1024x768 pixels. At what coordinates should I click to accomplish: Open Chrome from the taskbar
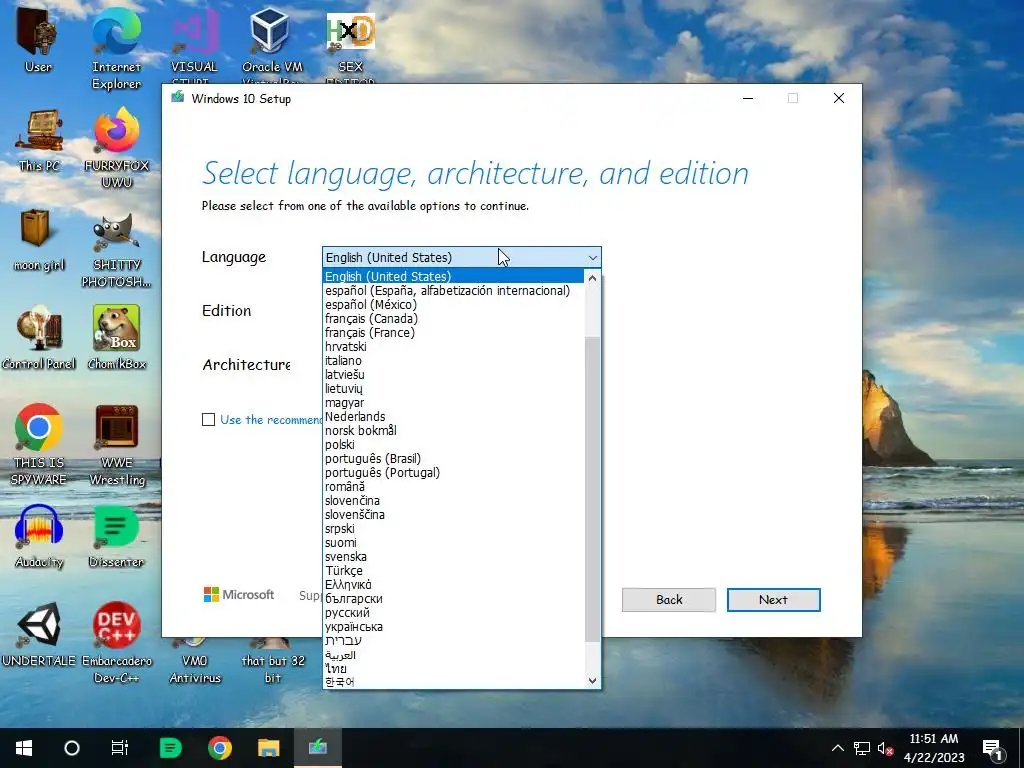coord(219,748)
